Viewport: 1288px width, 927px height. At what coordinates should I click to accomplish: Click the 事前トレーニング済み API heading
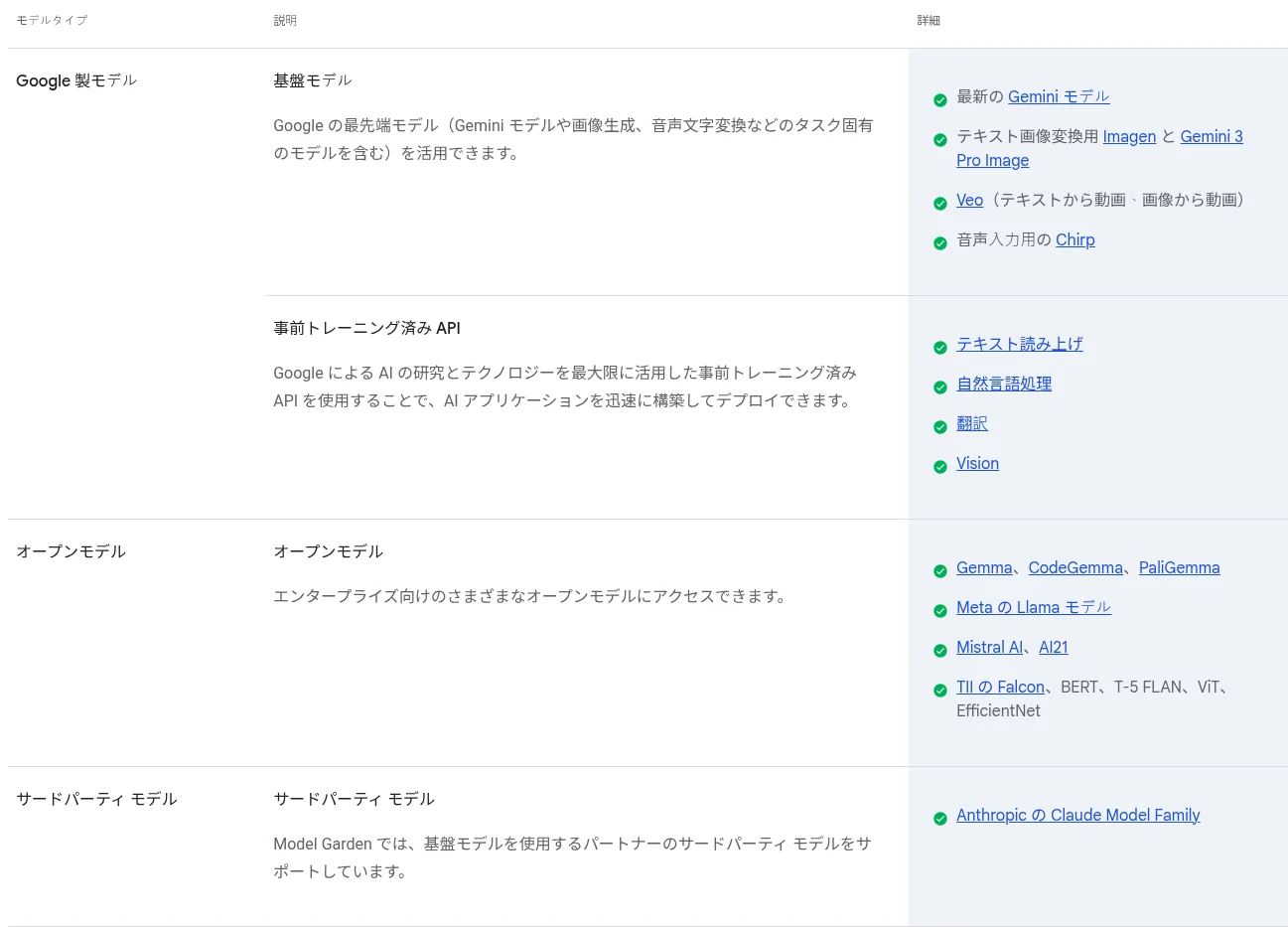366,328
